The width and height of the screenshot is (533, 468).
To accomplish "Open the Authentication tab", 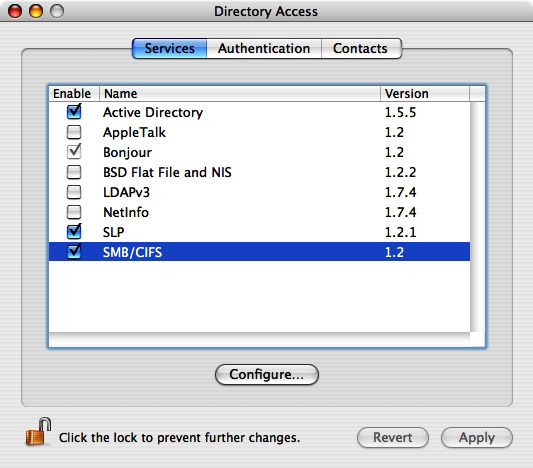I will tap(264, 48).
